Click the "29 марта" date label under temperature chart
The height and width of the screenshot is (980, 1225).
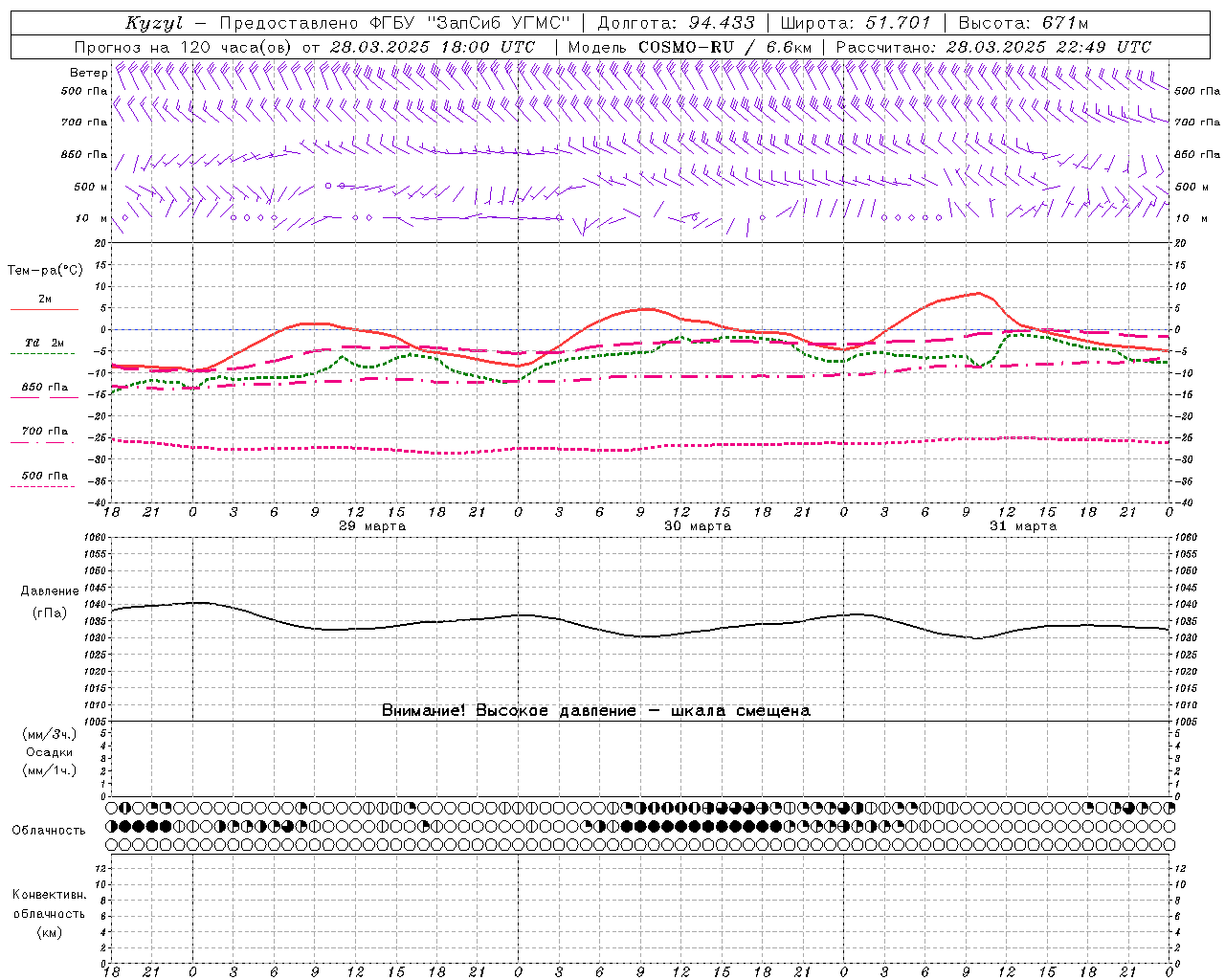[372, 526]
